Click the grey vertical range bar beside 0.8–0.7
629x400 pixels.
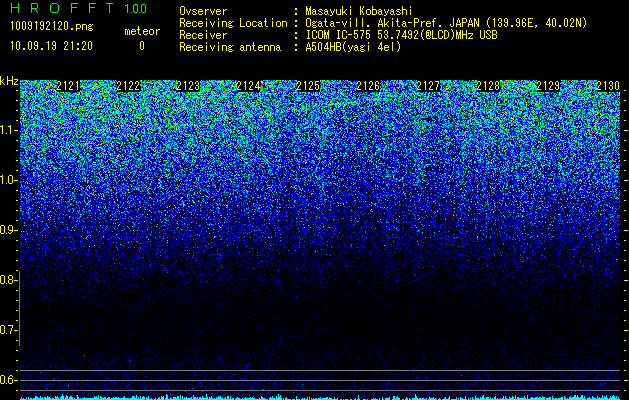pyautogui.click(x=20, y=308)
